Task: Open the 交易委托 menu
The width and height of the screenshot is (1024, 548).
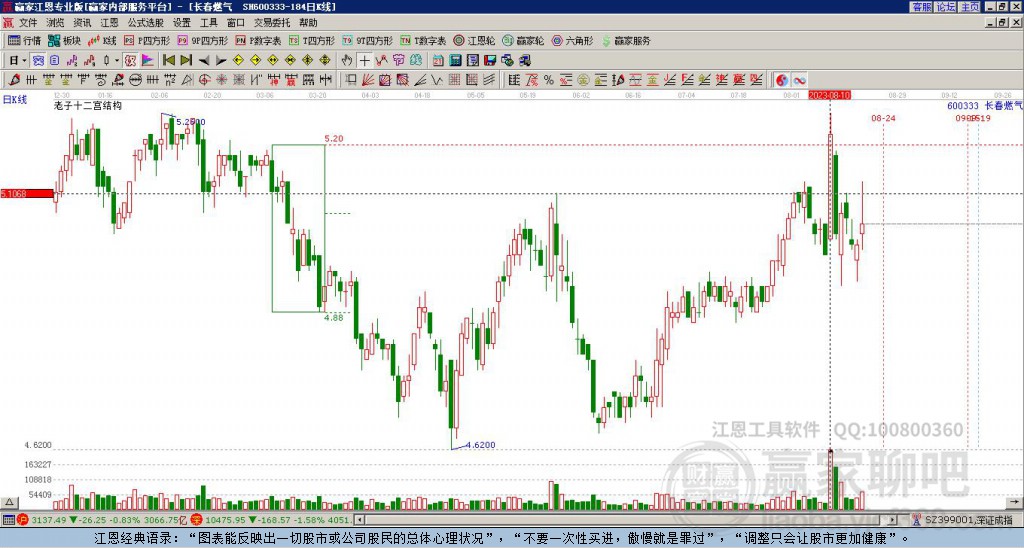Action: click(x=272, y=23)
